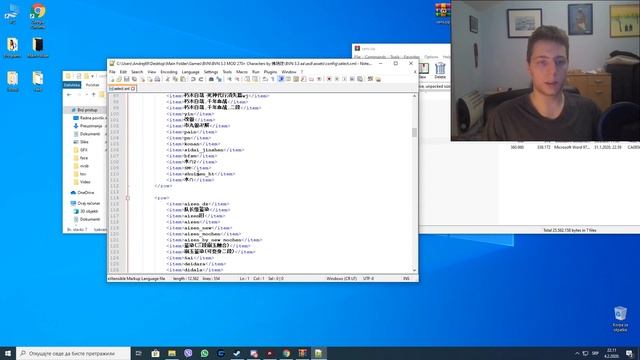
Task: Click the taskbar search box
Action: click(73, 353)
